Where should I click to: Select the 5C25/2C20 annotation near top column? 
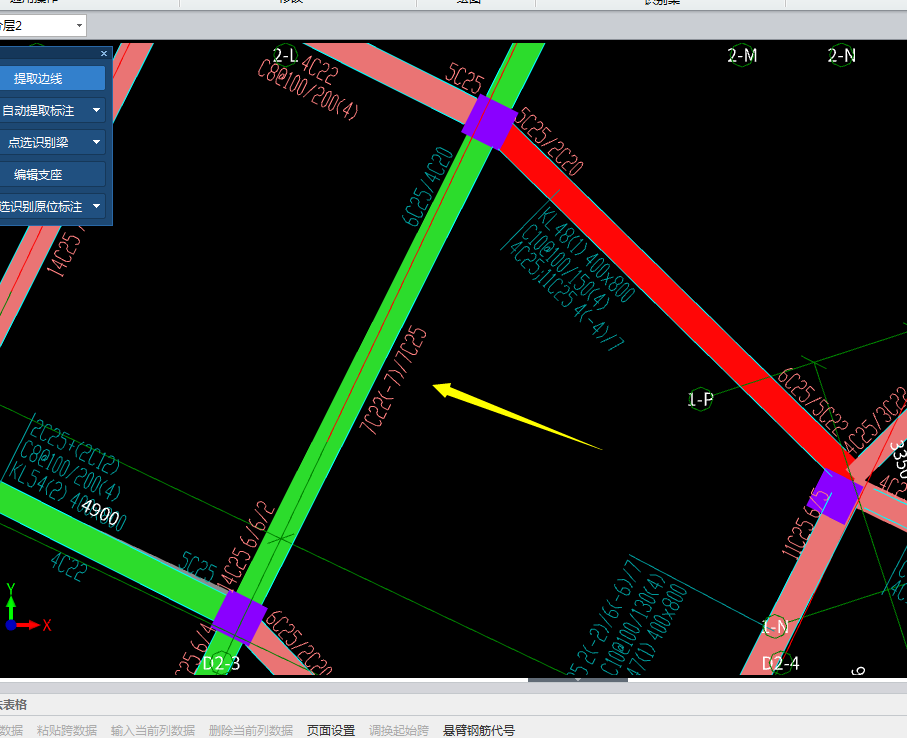coord(548,141)
